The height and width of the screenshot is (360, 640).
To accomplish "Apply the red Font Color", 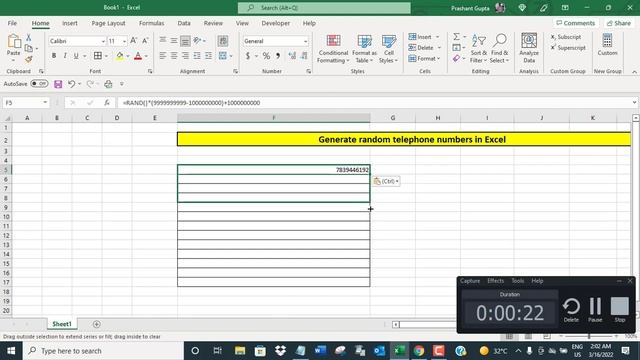I will pyautogui.click(x=138, y=56).
